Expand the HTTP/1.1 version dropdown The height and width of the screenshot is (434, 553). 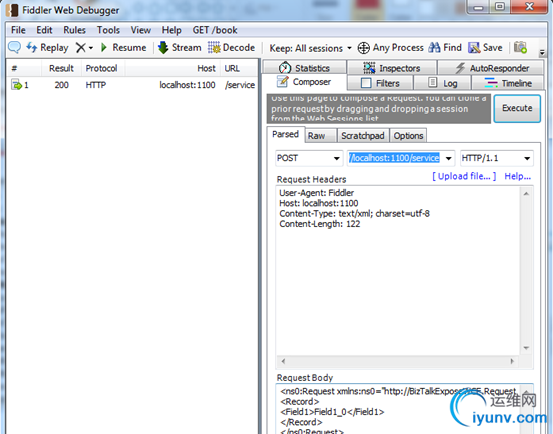527,158
